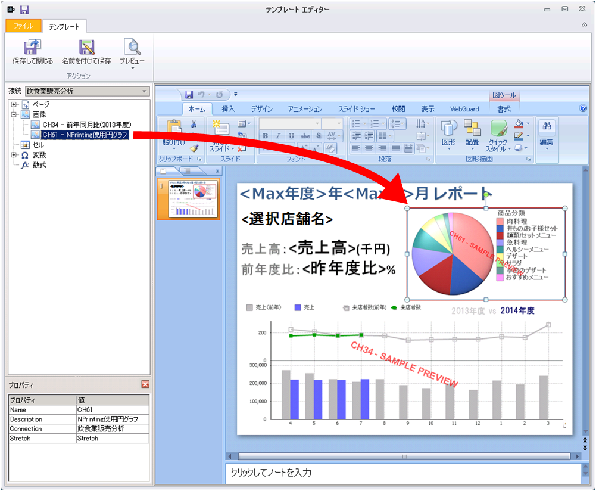Viewport: 596px width, 491px height.
Task: Select the テンプレート tab
Action: coord(64,27)
